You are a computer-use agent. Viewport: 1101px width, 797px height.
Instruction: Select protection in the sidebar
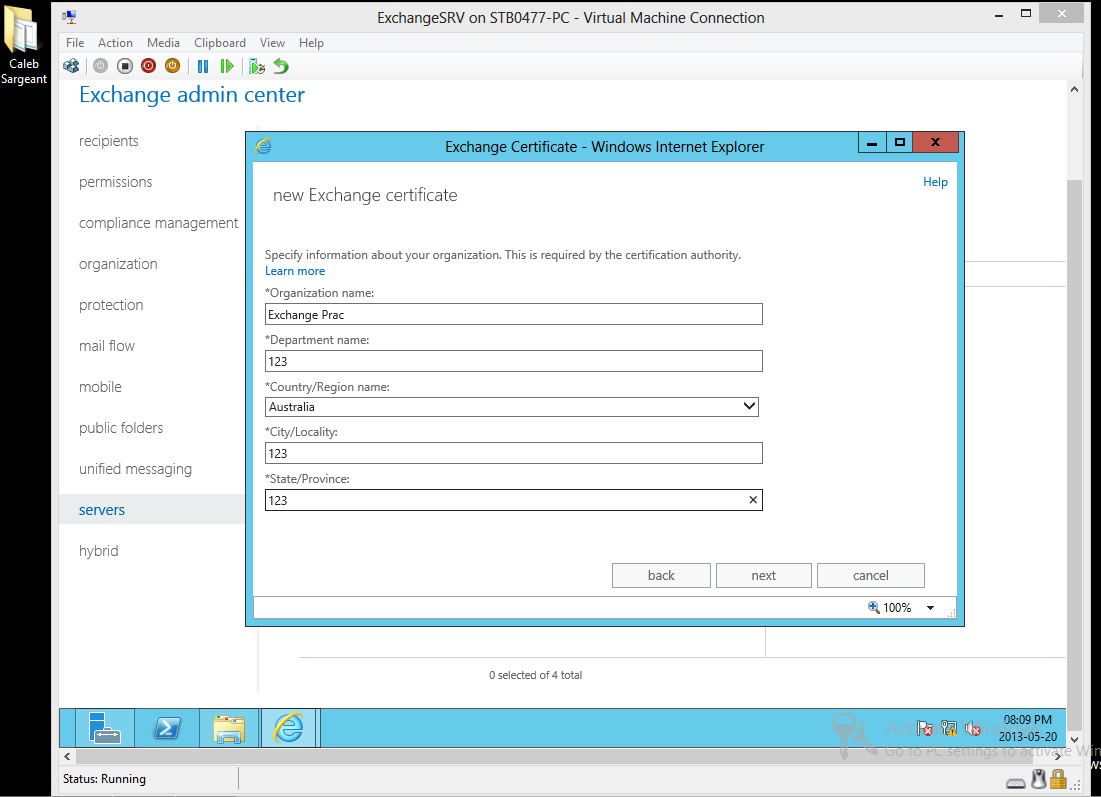tap(111, 305)
